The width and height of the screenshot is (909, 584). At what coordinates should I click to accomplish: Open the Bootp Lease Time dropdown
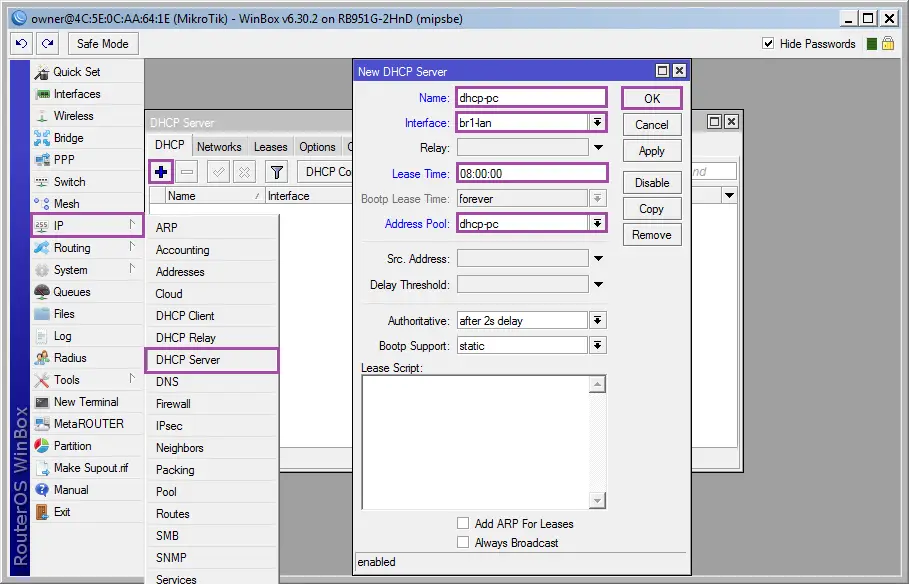pyautogui.click(x=597, y=199)
